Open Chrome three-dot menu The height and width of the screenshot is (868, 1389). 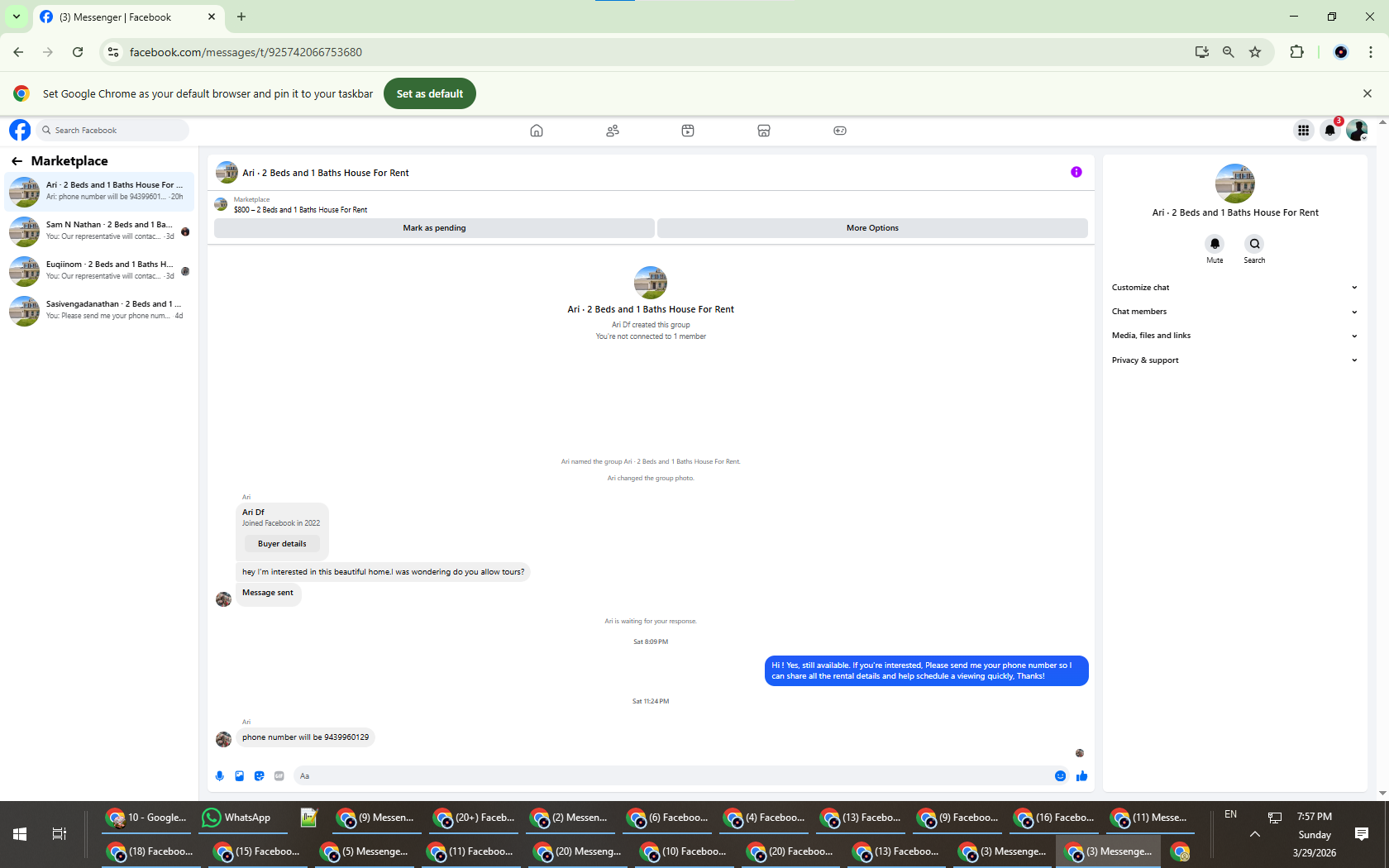[x=1371, y=52]
